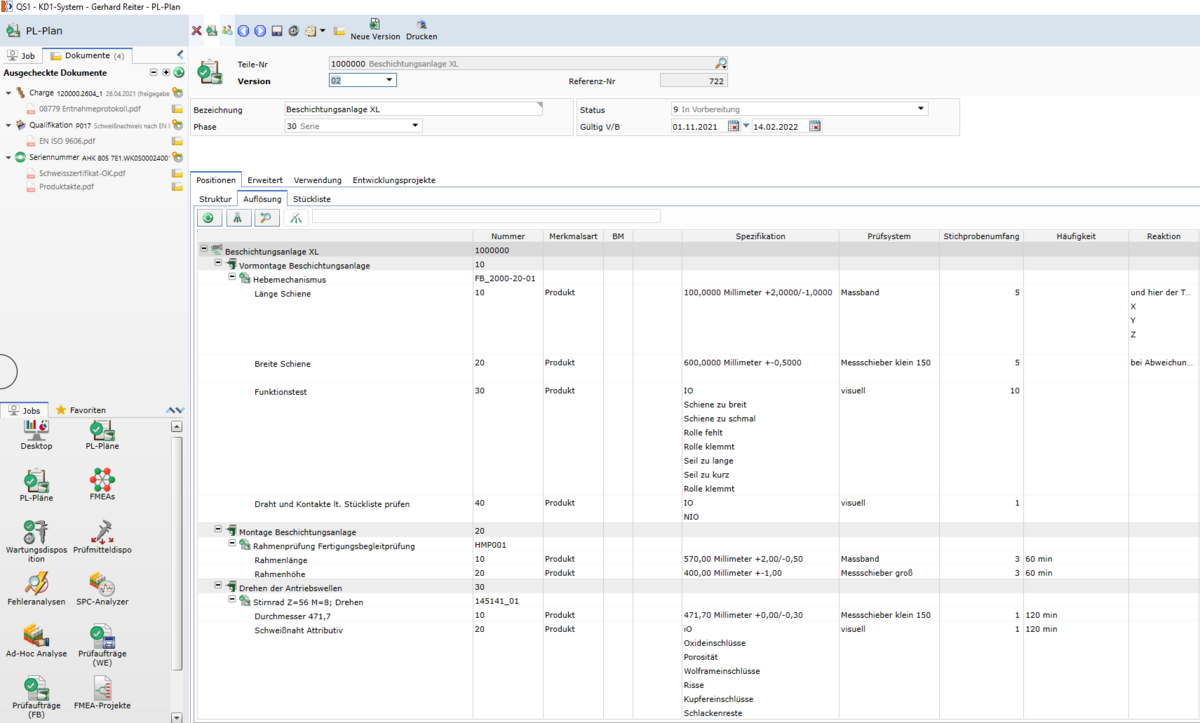Open the yellow folder toolbar icon
1200x723 pixels.
point(340,31)
